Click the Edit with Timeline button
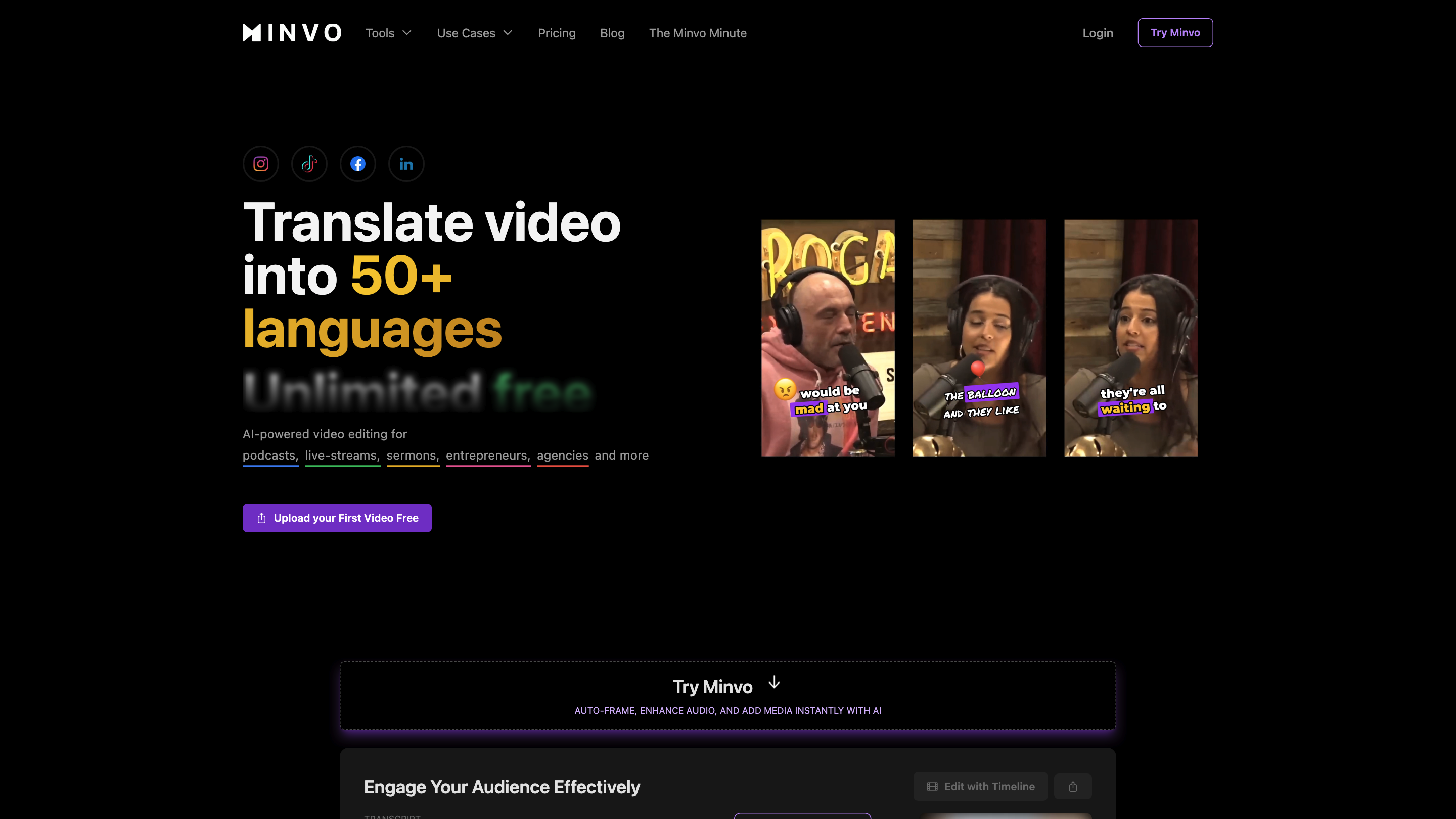 click(x=980, y=786)
